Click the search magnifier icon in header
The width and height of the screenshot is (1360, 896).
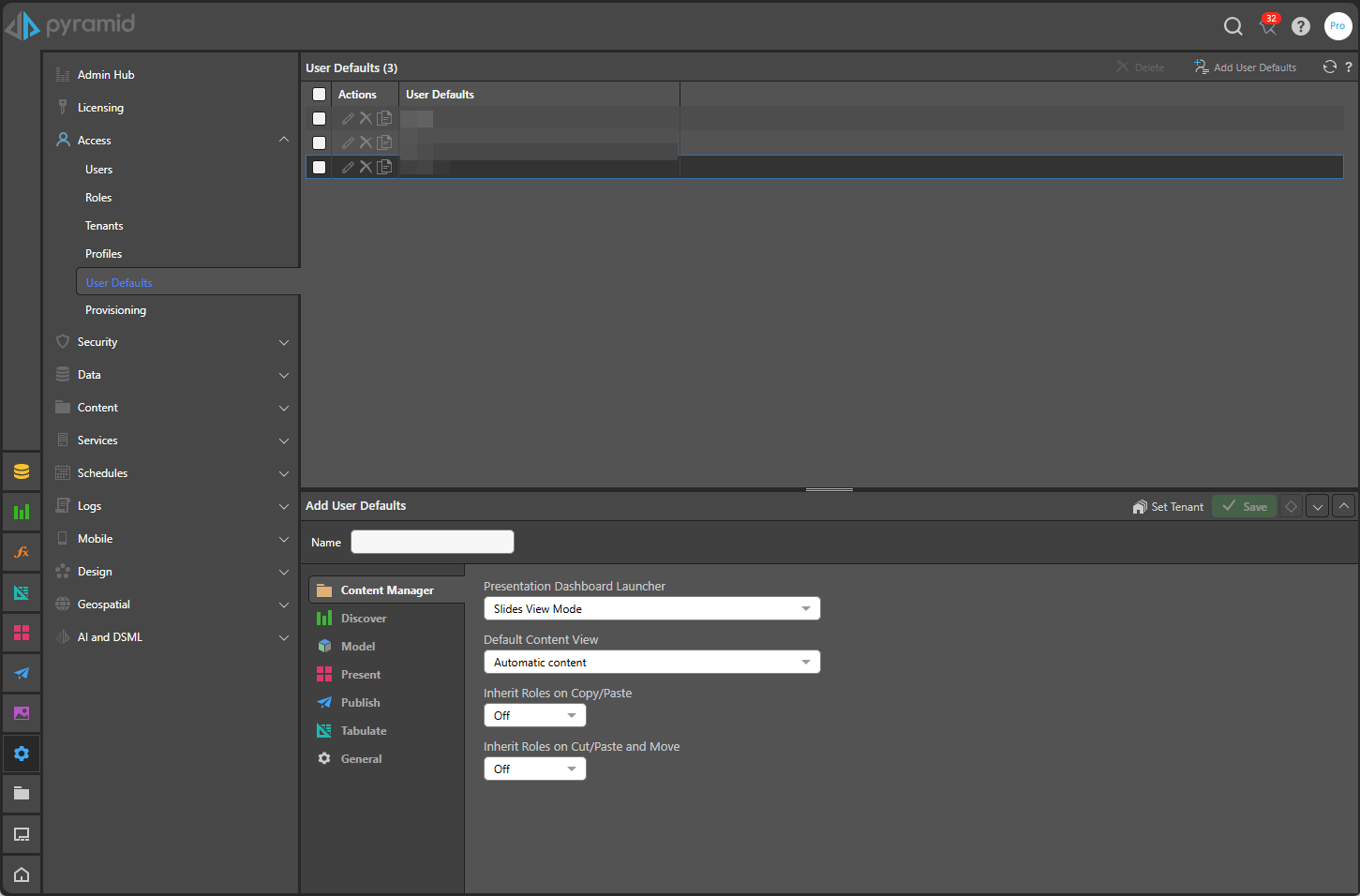pos(1233,26)
